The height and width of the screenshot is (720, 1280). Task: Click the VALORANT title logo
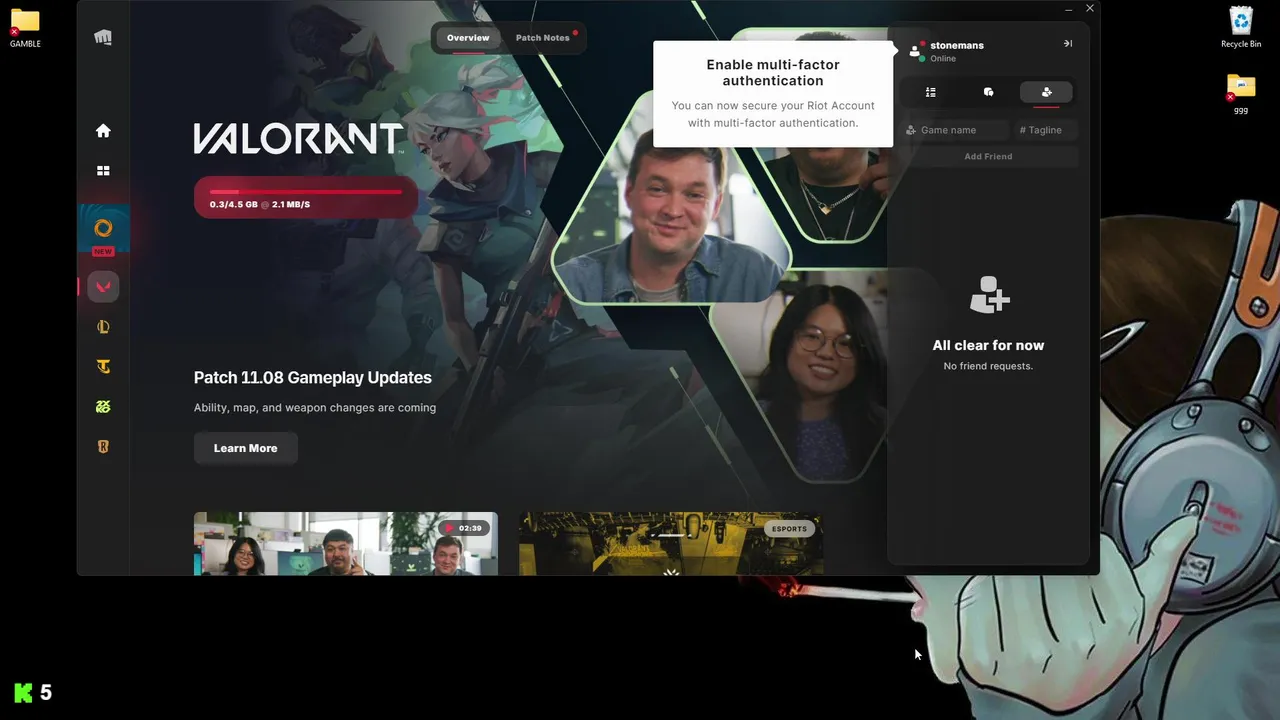[x=298, y=139]
